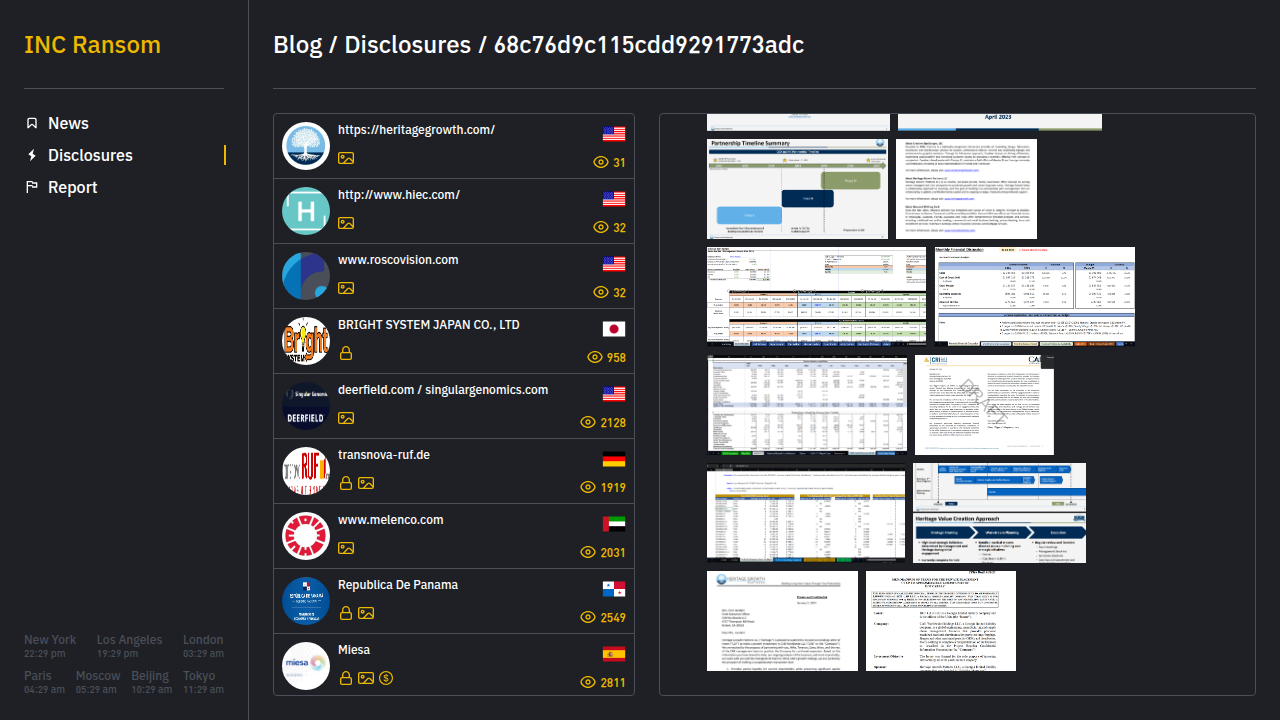The height and width of the screenshot is (720, 1280).
Task: Click the New York clock entry
Action: [x=50, y=646]
